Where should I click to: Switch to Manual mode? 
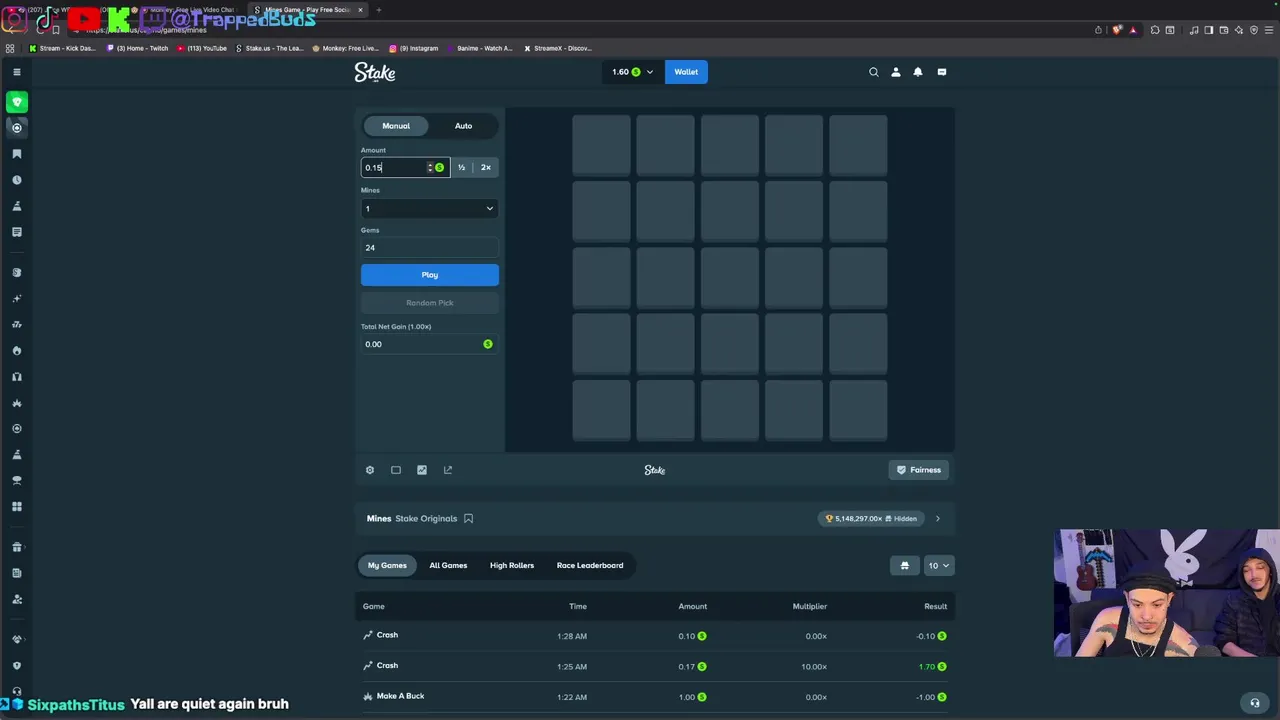pyautogui.click(x=396, y=126)
